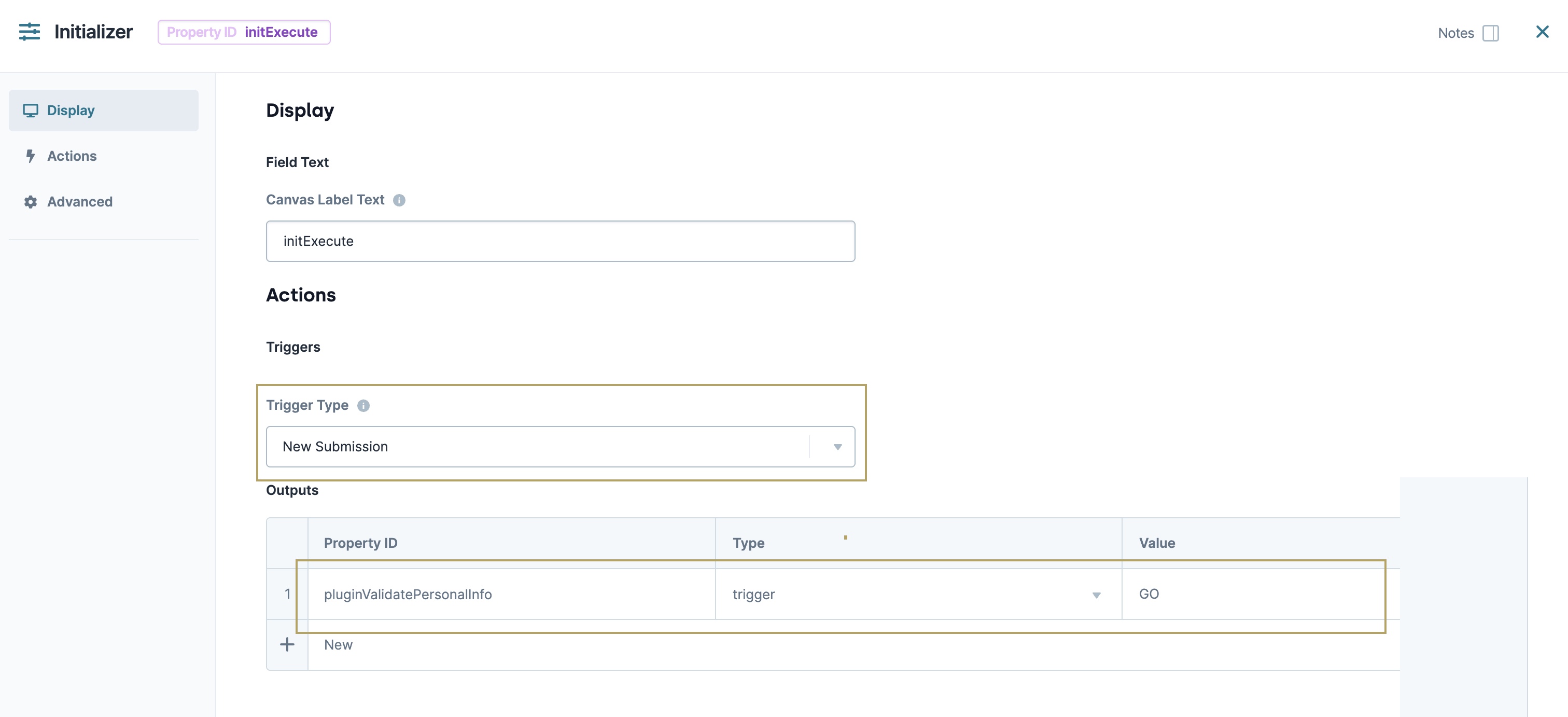Click the initExecute canvas label text field
This screenshot has width=1568, height=717.
pyautogui.click(x=560, y=241)
